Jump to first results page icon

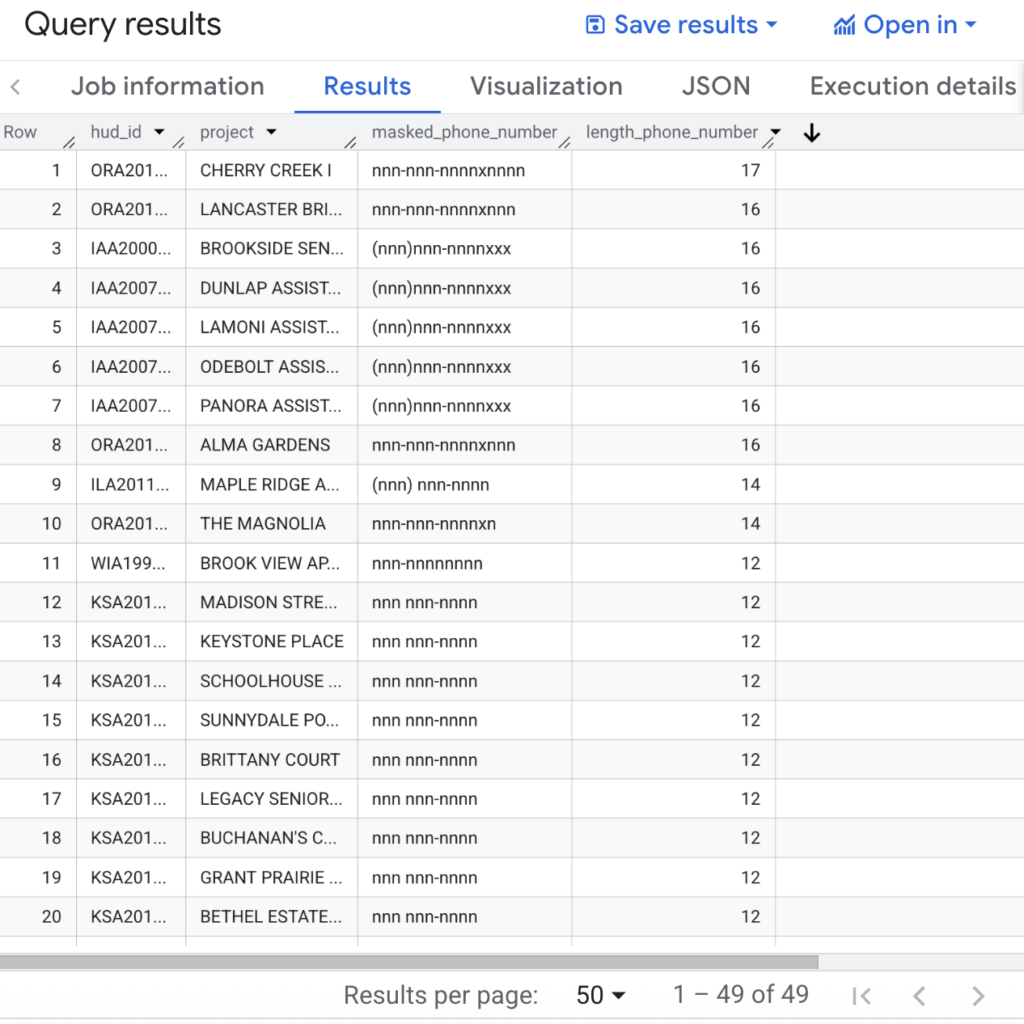pos(861,995)
